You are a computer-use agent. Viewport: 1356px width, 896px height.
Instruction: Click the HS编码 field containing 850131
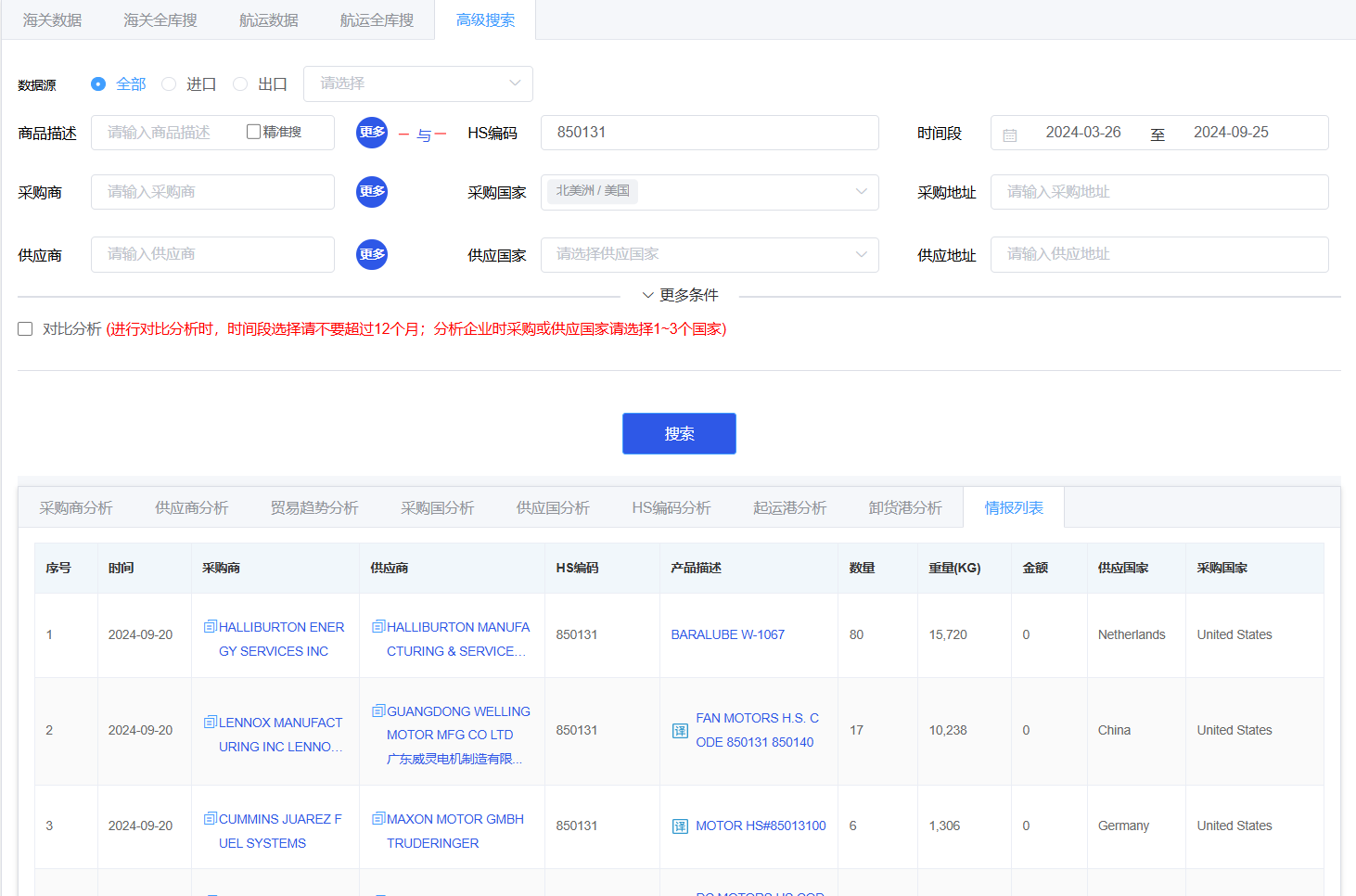click(710, 133)
